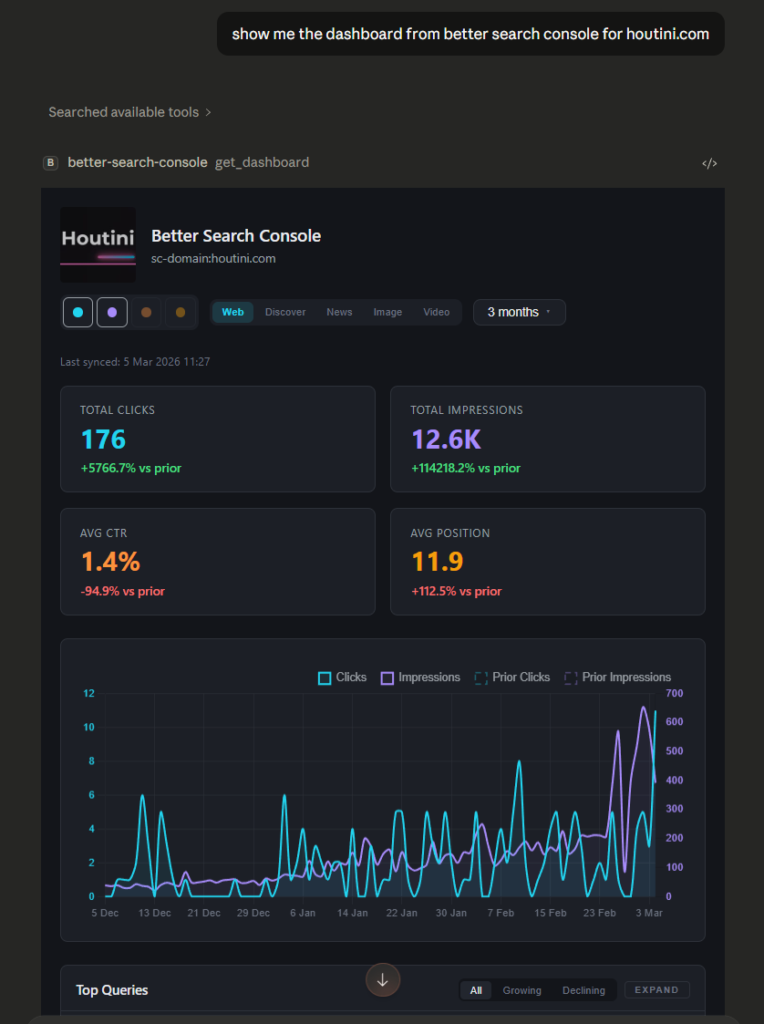
Task: Toggle the second orange metric dot
Action: point(179,312)
